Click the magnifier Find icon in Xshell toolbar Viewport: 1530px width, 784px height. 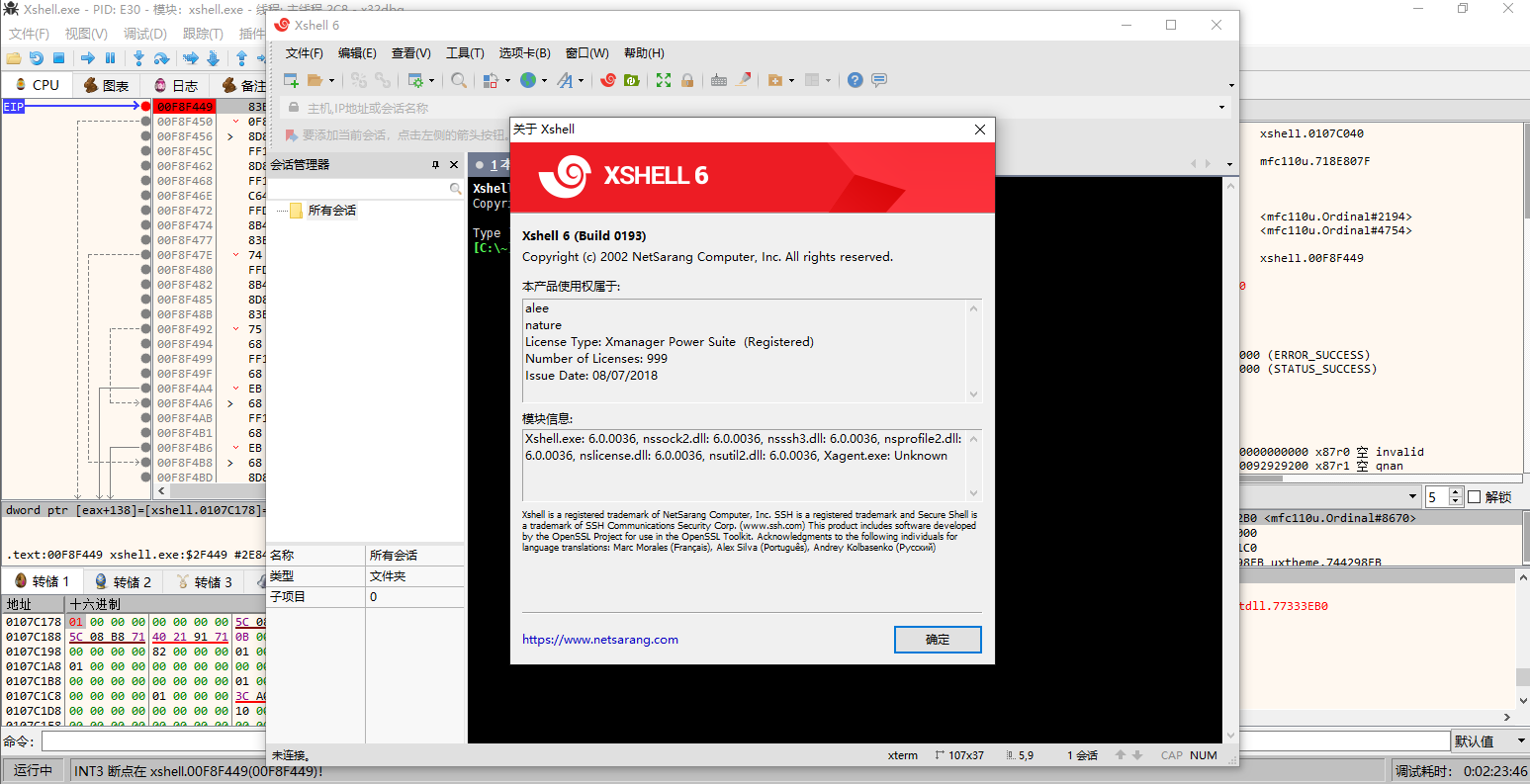pos(459,80)
